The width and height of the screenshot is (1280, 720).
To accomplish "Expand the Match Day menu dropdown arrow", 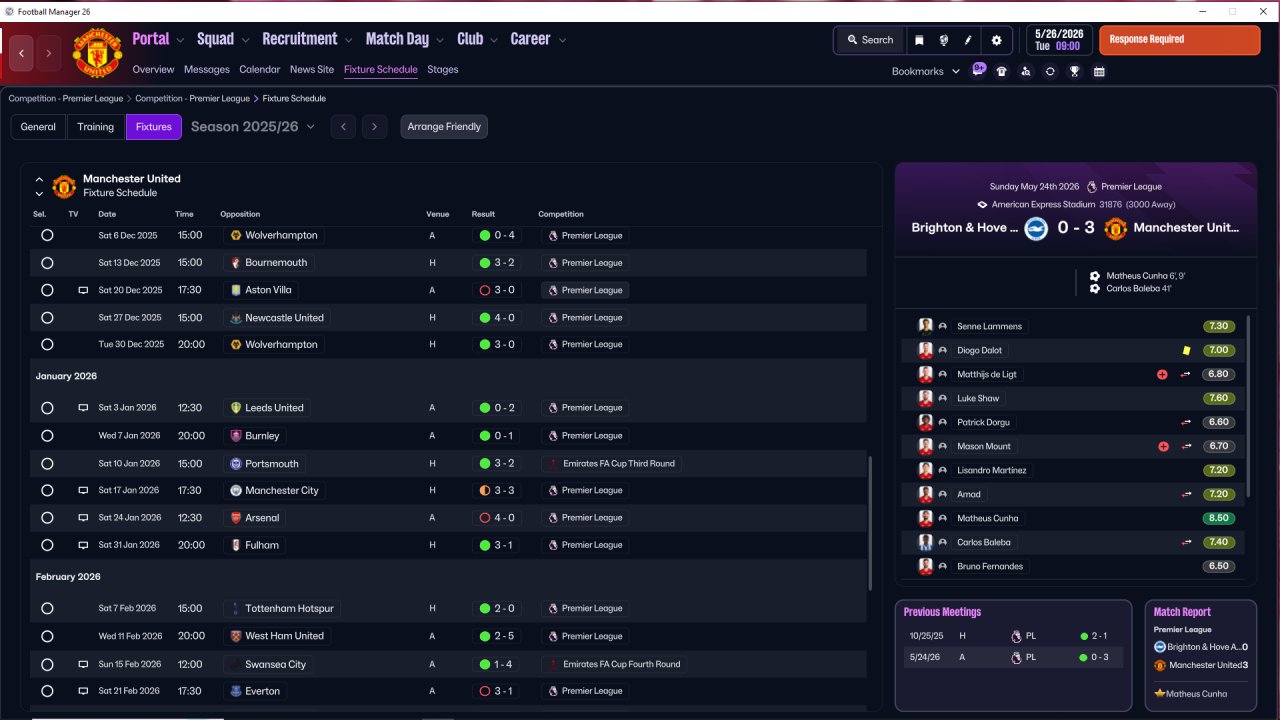I will point(439,41).
